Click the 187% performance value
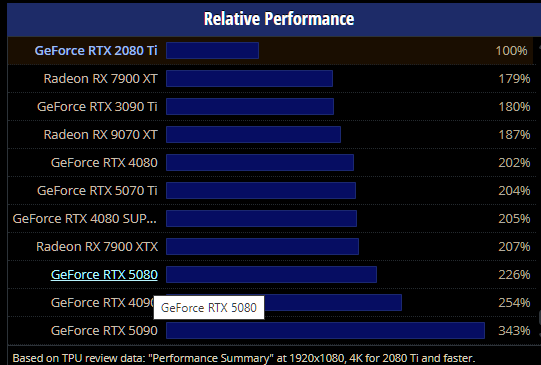 [514, 135]
